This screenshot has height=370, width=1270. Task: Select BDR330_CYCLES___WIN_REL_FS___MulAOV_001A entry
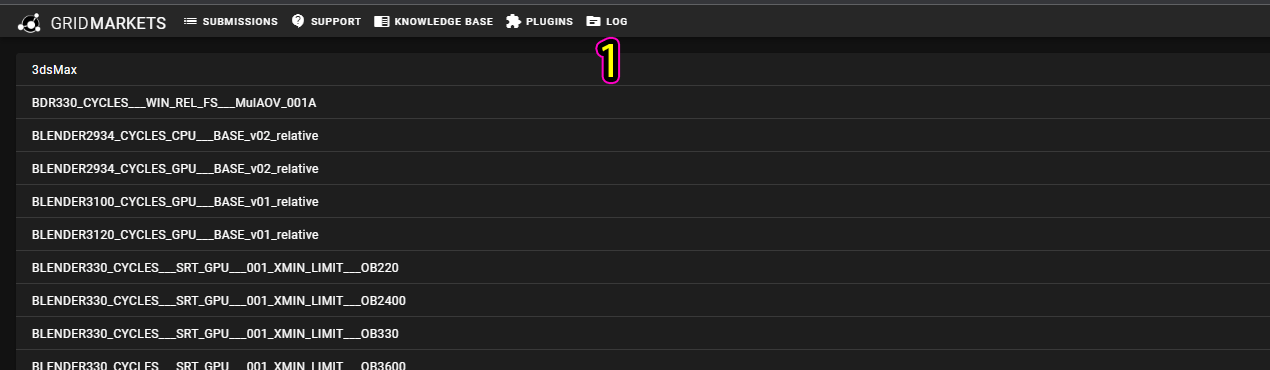643,103
